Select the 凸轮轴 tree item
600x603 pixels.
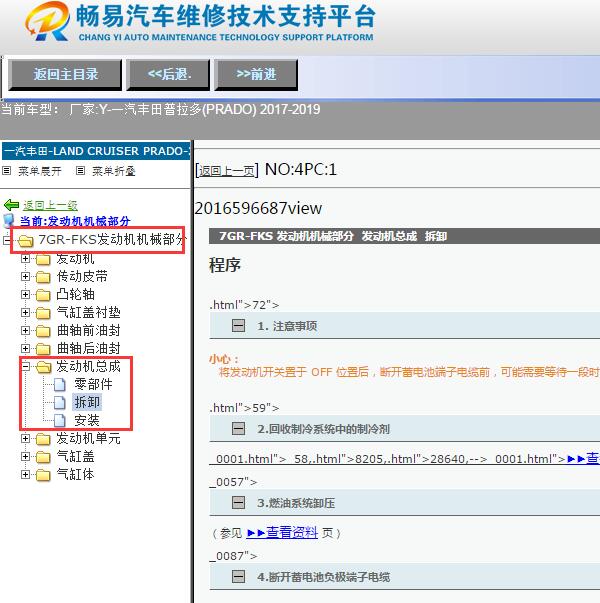[x=75, y=294]
